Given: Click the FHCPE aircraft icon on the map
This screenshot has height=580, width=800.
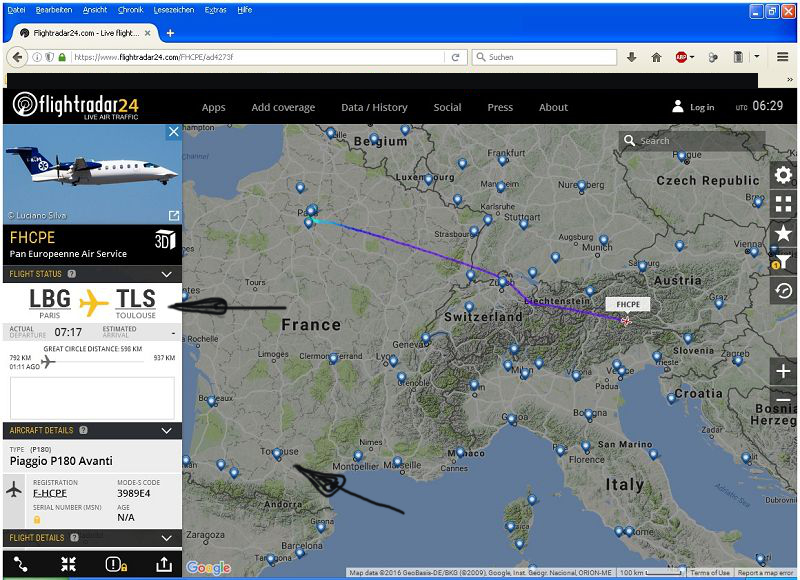Looking at the screenshot, I should pos(626,320).
